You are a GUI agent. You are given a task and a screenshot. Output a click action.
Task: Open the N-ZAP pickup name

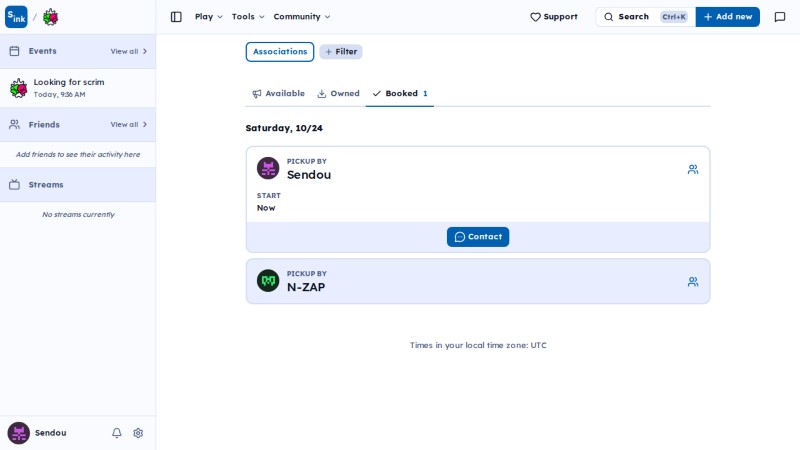tap(306, 287)
